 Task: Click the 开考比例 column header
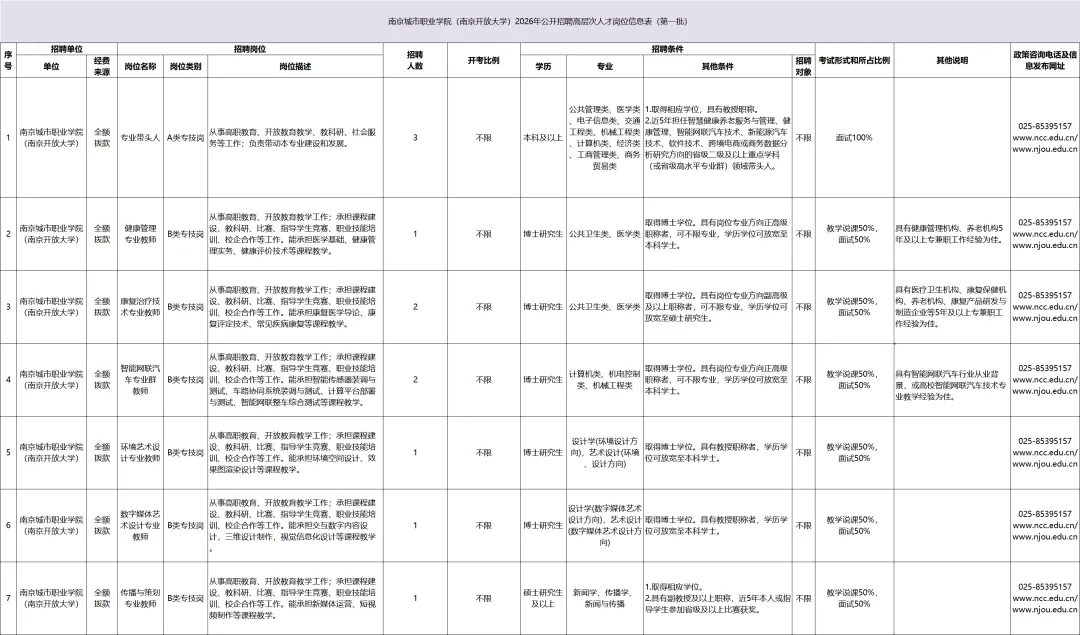coord(484,60)
